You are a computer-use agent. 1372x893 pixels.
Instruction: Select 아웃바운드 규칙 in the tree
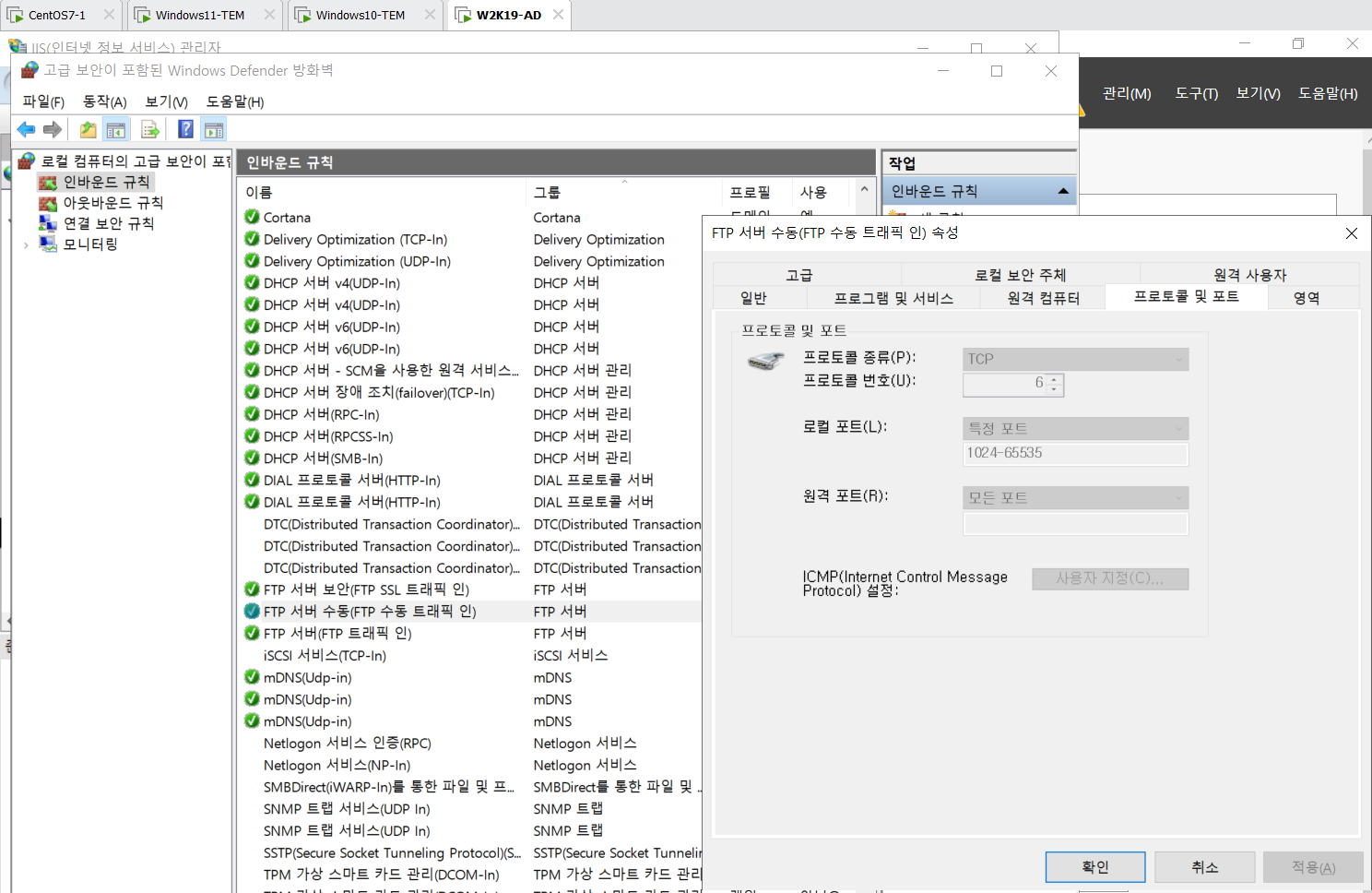(x=113, y=203)
